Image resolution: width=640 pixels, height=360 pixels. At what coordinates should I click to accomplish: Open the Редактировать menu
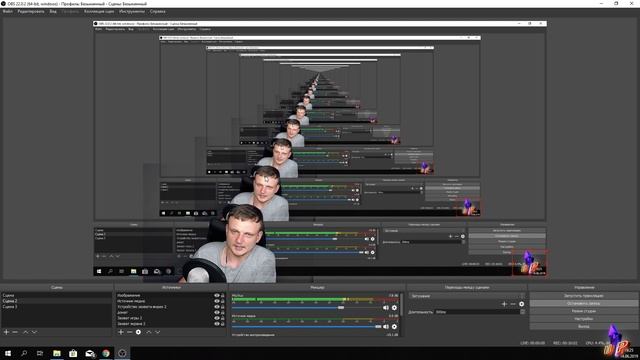tap(31, 11)
